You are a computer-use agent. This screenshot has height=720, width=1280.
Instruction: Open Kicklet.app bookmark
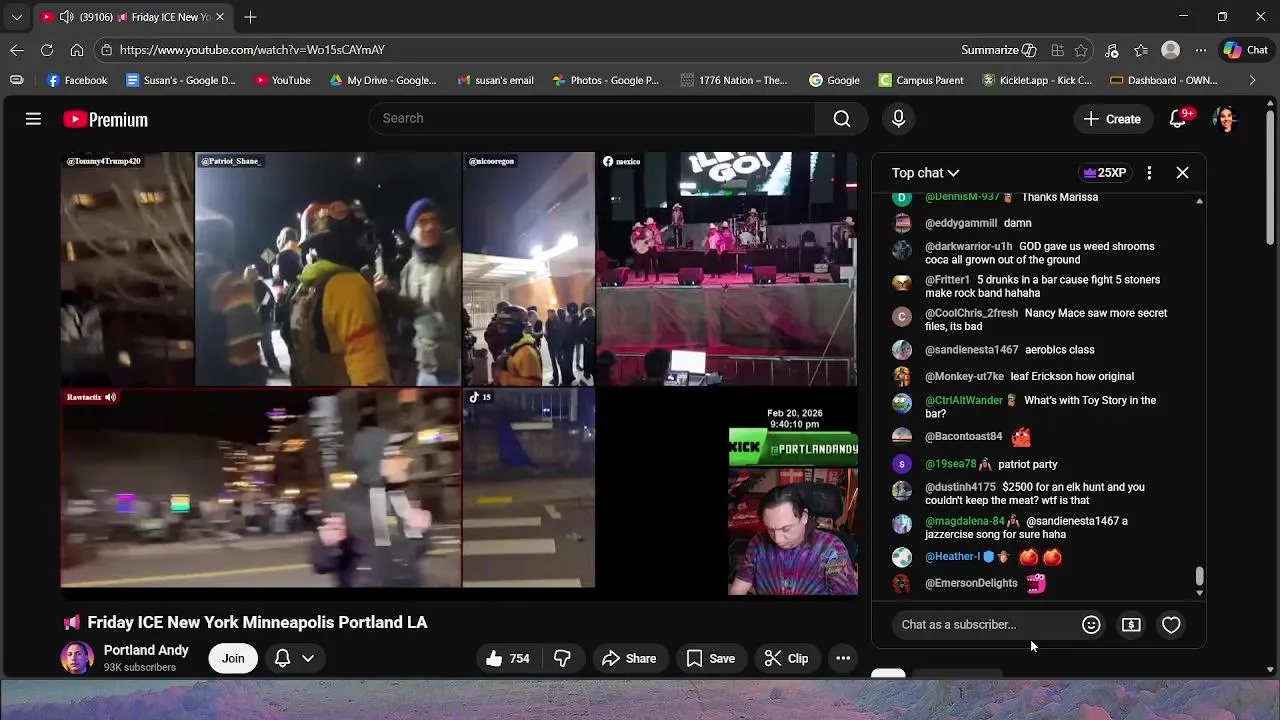click(x=1037, y=80)
